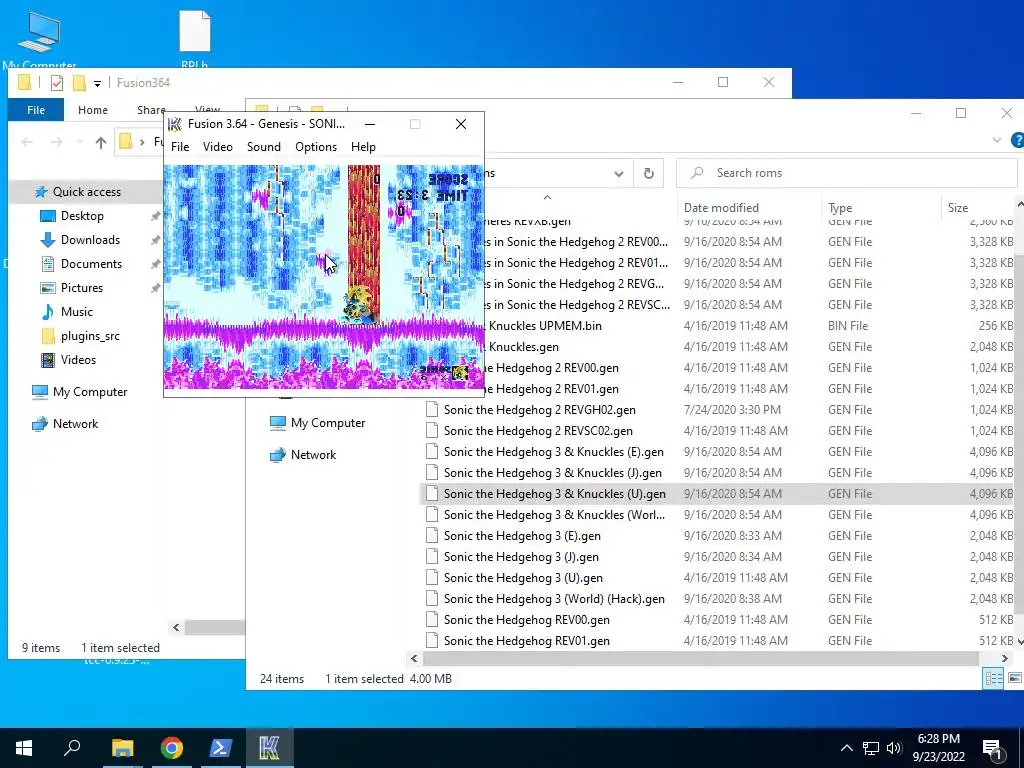Viewport: 1024px width, 768px height.
Task: Select Sonic the Hedgehog 2 REVSC02.gen
Action: [x=718, y=431]
